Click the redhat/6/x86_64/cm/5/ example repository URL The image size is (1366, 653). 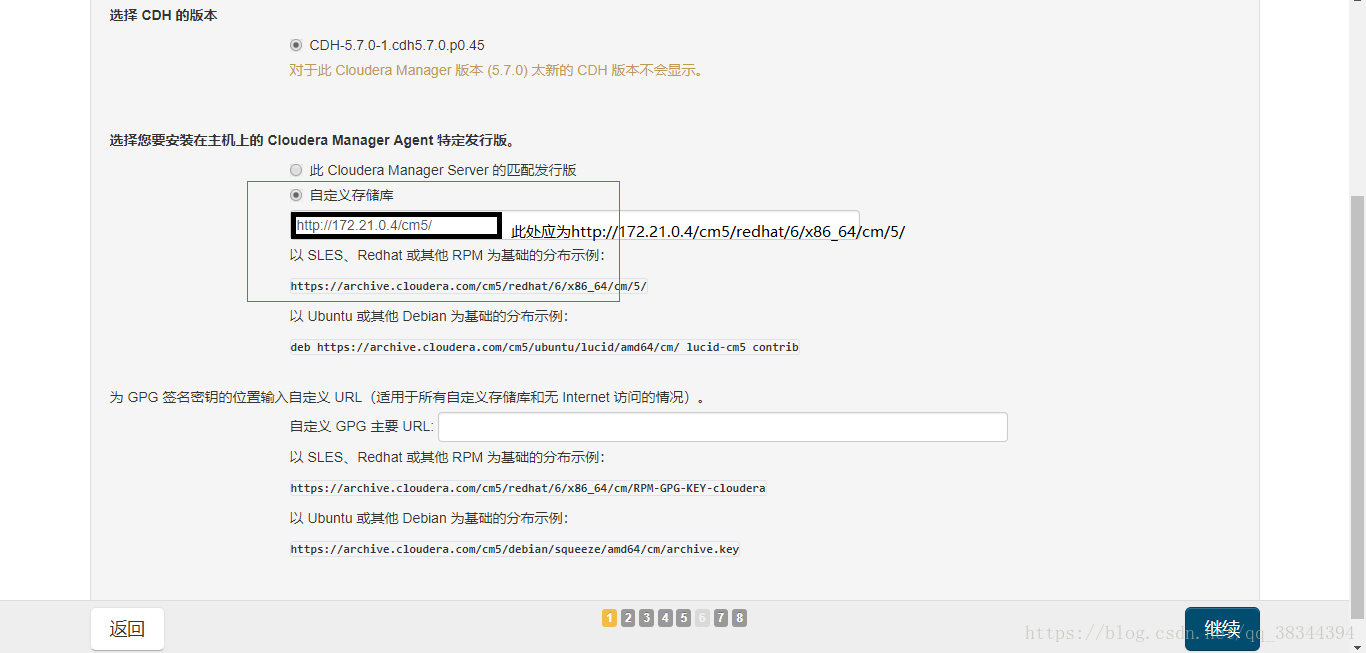click(469, 286)
